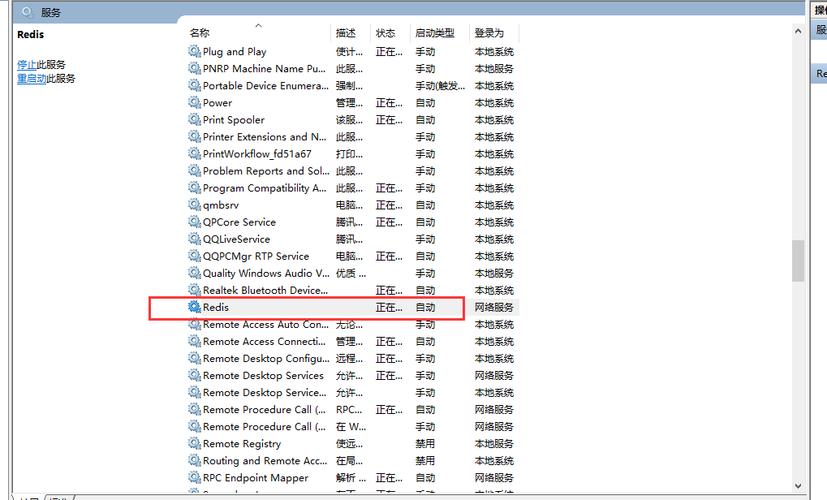Image resolution: width=827 pixels, height=500 pixels.
Task: Select the Portable Device Enumerator service row
Action: (x=265, y=86)
